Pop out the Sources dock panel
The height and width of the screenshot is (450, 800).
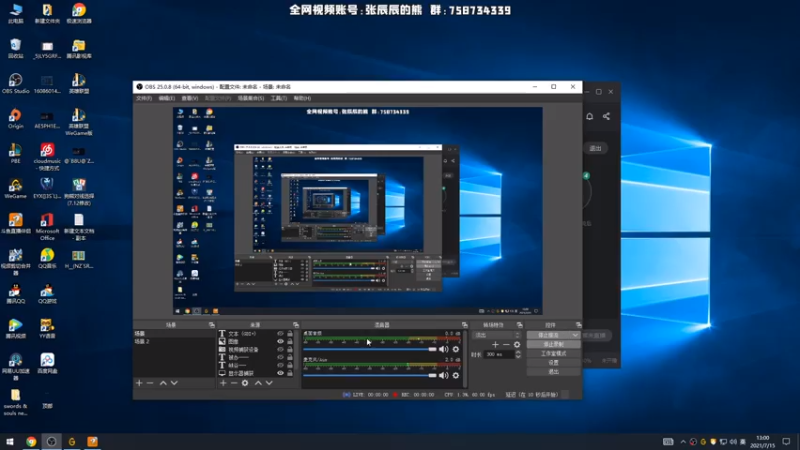click(x=295, y=325)
